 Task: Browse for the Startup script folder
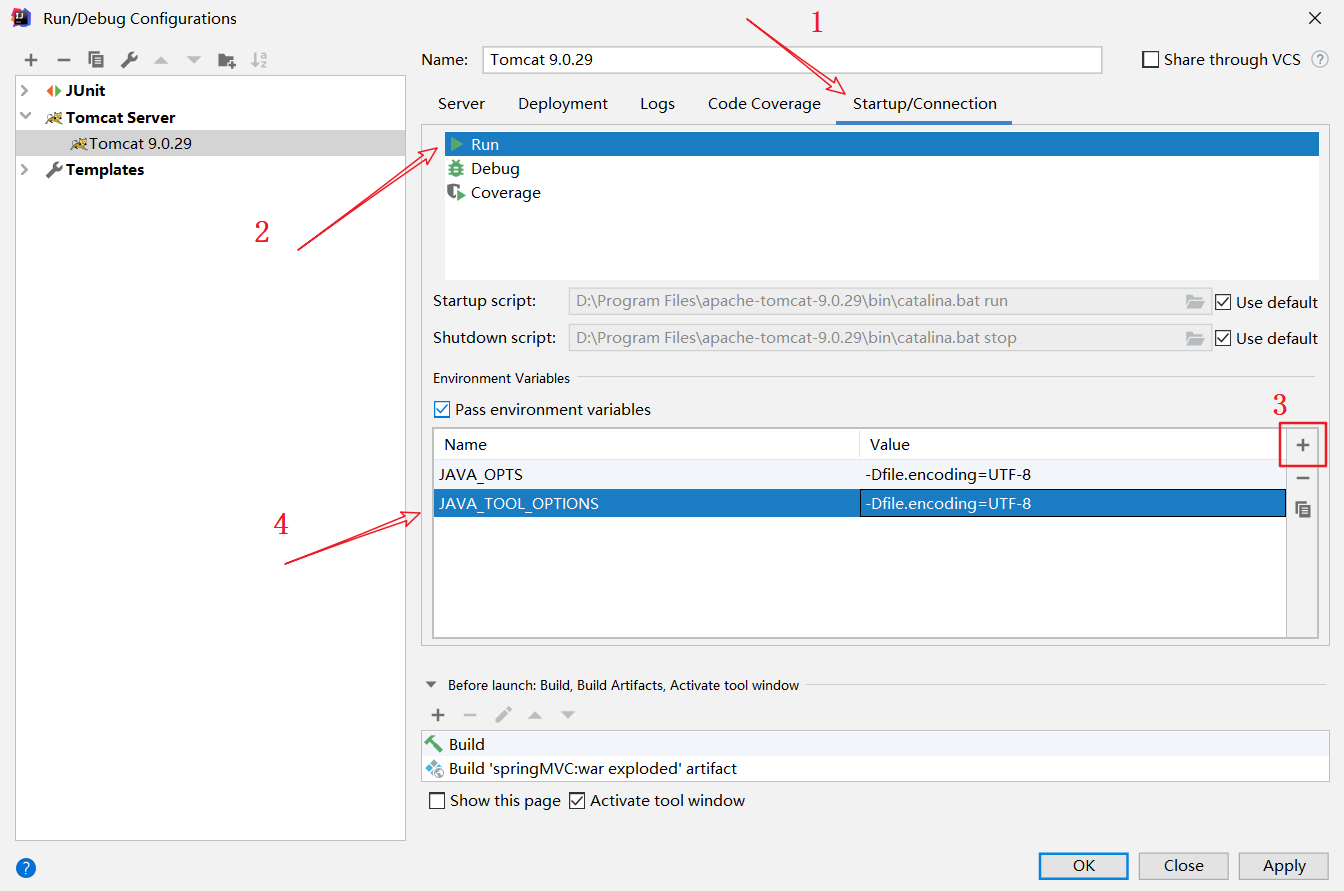1195,302
